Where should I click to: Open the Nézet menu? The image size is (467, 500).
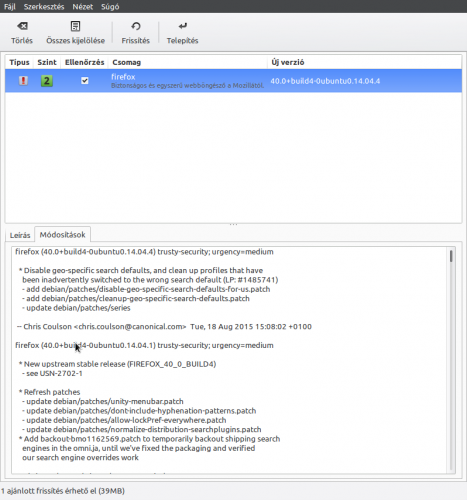(83, 7)
